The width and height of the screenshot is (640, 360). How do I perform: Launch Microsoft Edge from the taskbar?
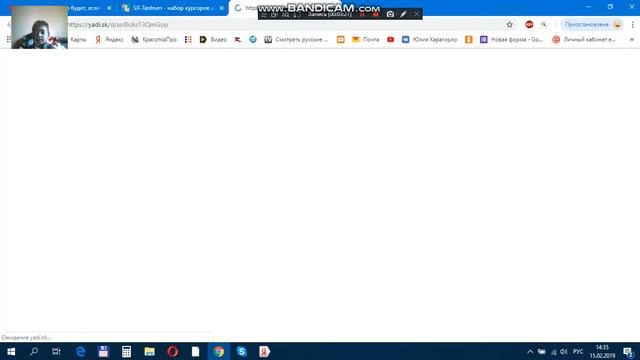tap(80, 351)
